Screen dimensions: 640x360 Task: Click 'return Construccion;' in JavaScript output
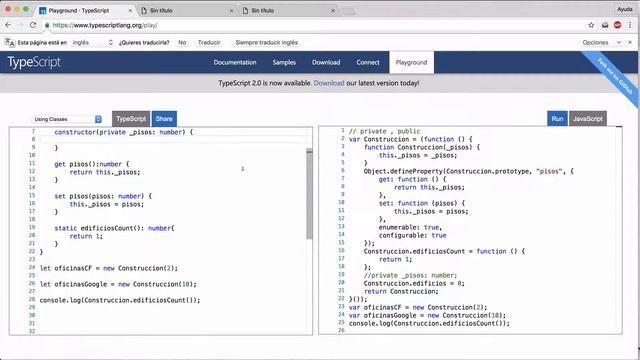click(x=401, y=291)
